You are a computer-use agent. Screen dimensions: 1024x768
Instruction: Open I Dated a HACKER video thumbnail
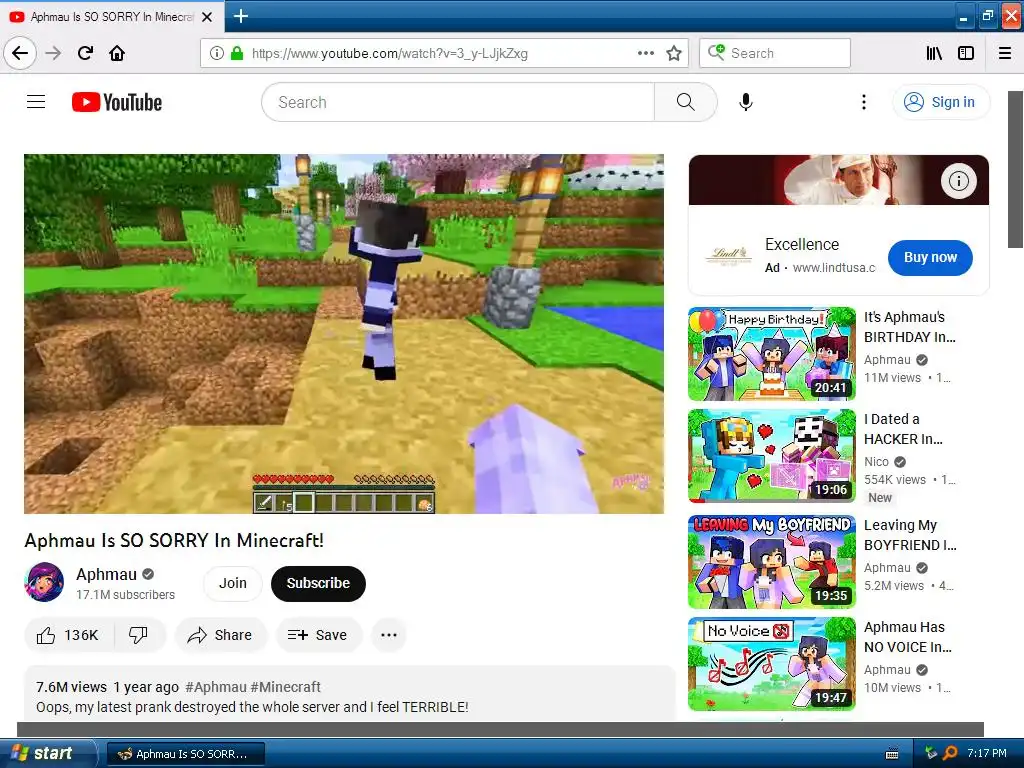[772, 456]
